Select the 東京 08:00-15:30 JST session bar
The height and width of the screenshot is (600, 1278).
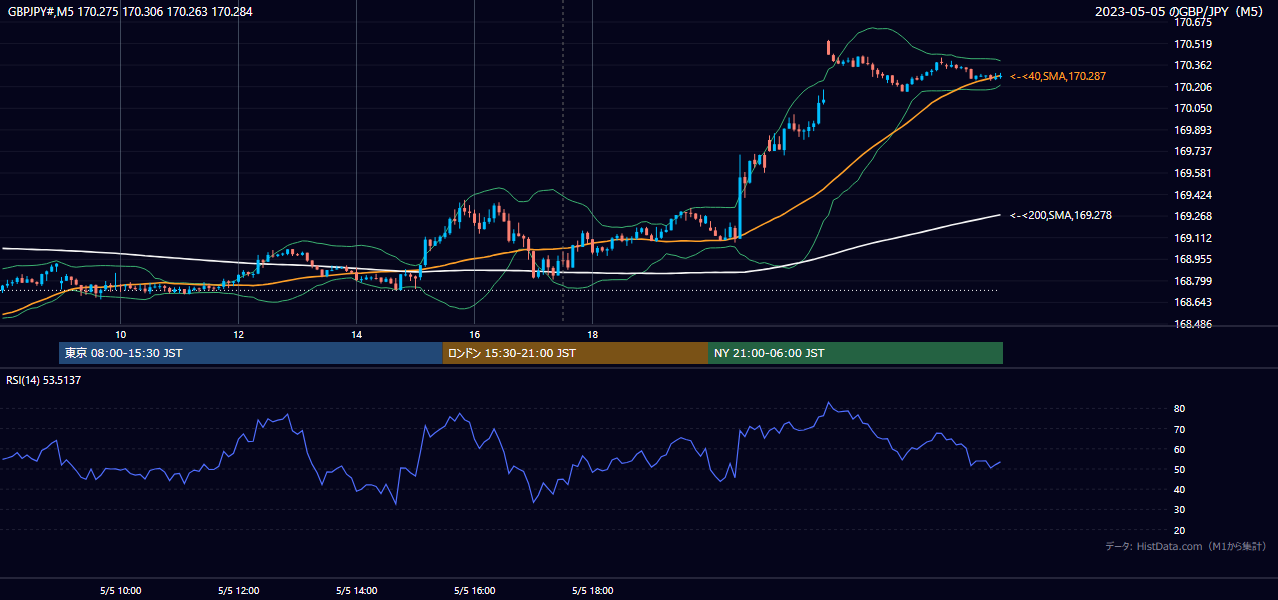pyautogui.click(x=251, y=353)
